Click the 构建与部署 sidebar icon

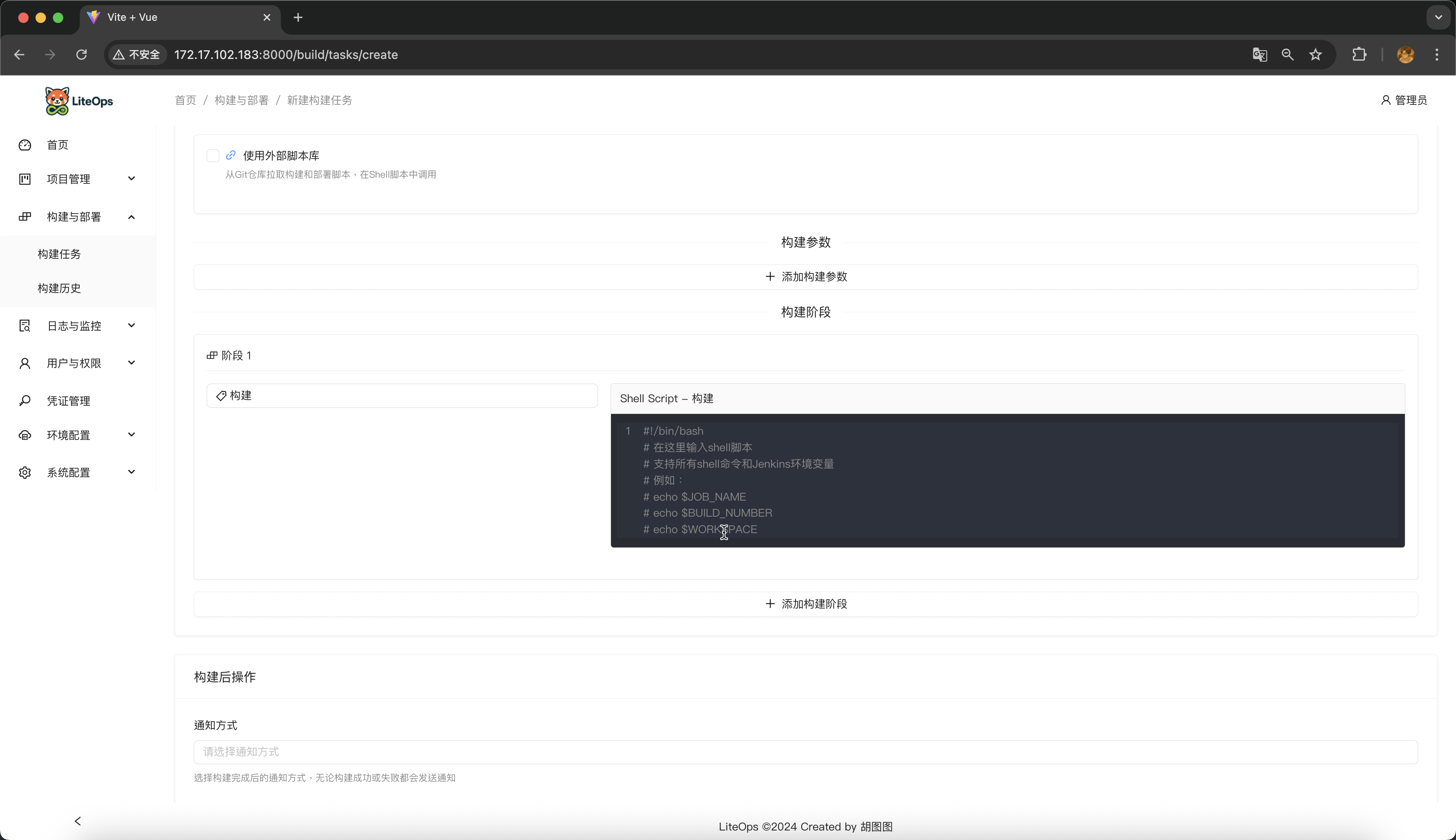[25, 217]
